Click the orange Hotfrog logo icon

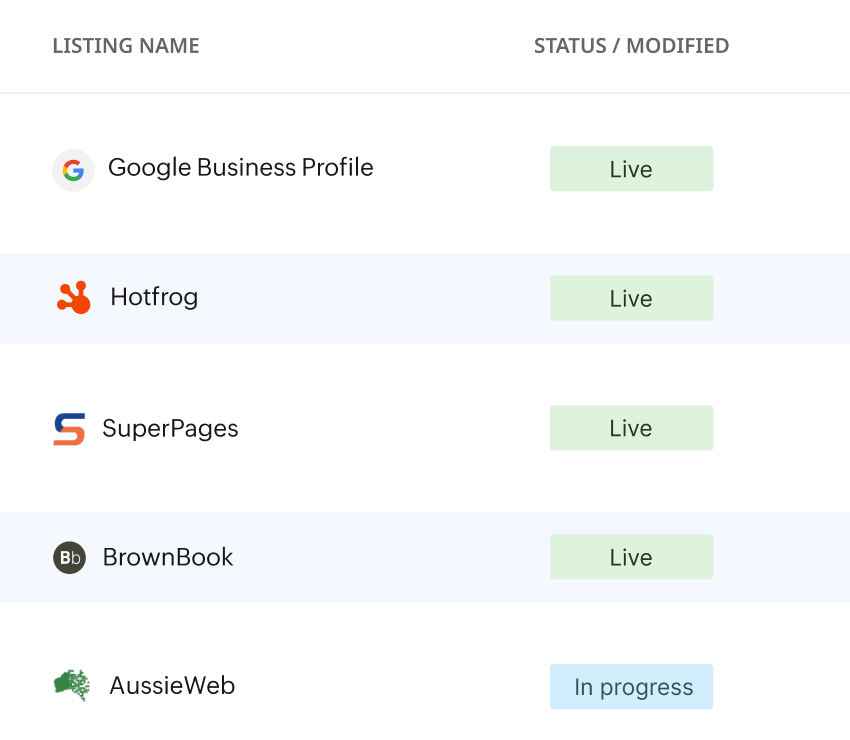pos(74,298)
